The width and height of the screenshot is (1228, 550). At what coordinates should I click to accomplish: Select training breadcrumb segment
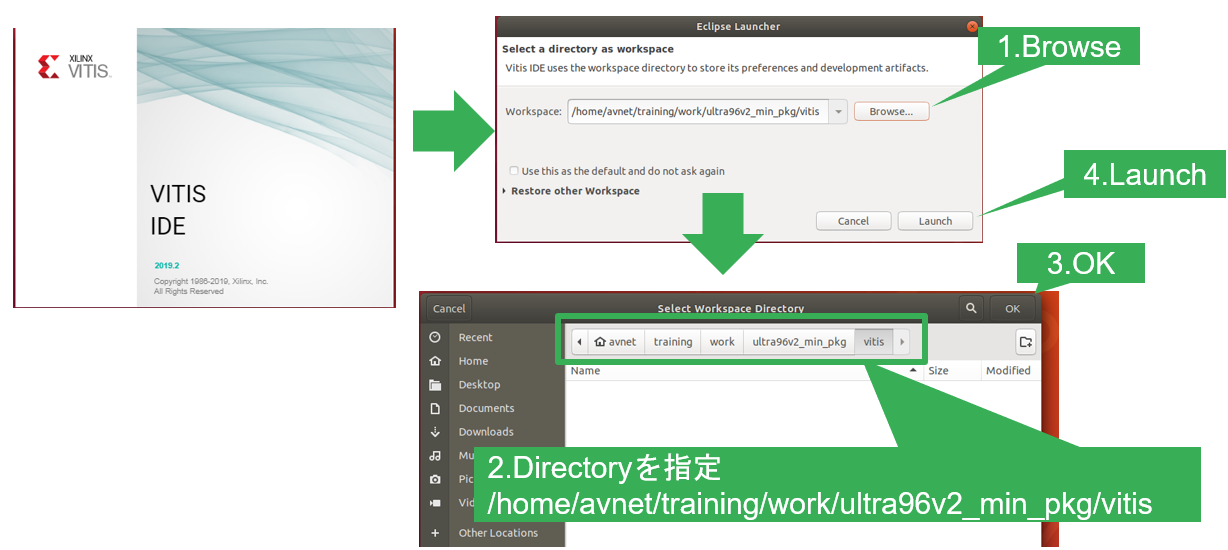[x=673, y=341]
